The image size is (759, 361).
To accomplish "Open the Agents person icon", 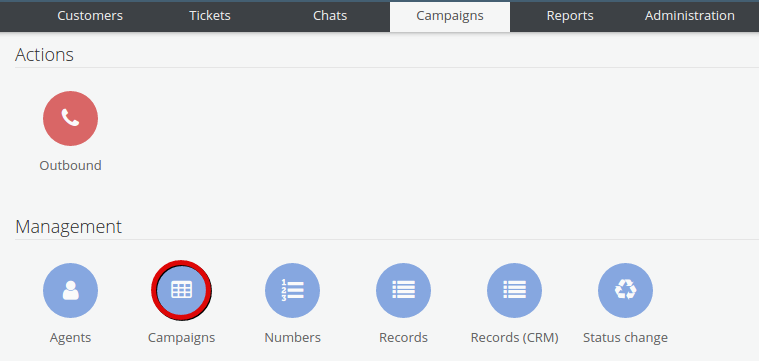I will click(x=71, y=290).
